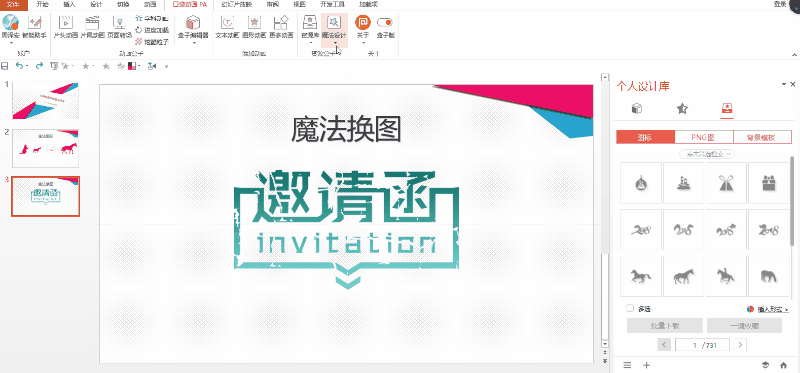Insert the windmill-shaped icon
Screen dimensions: 800x373
coord(726,183)
